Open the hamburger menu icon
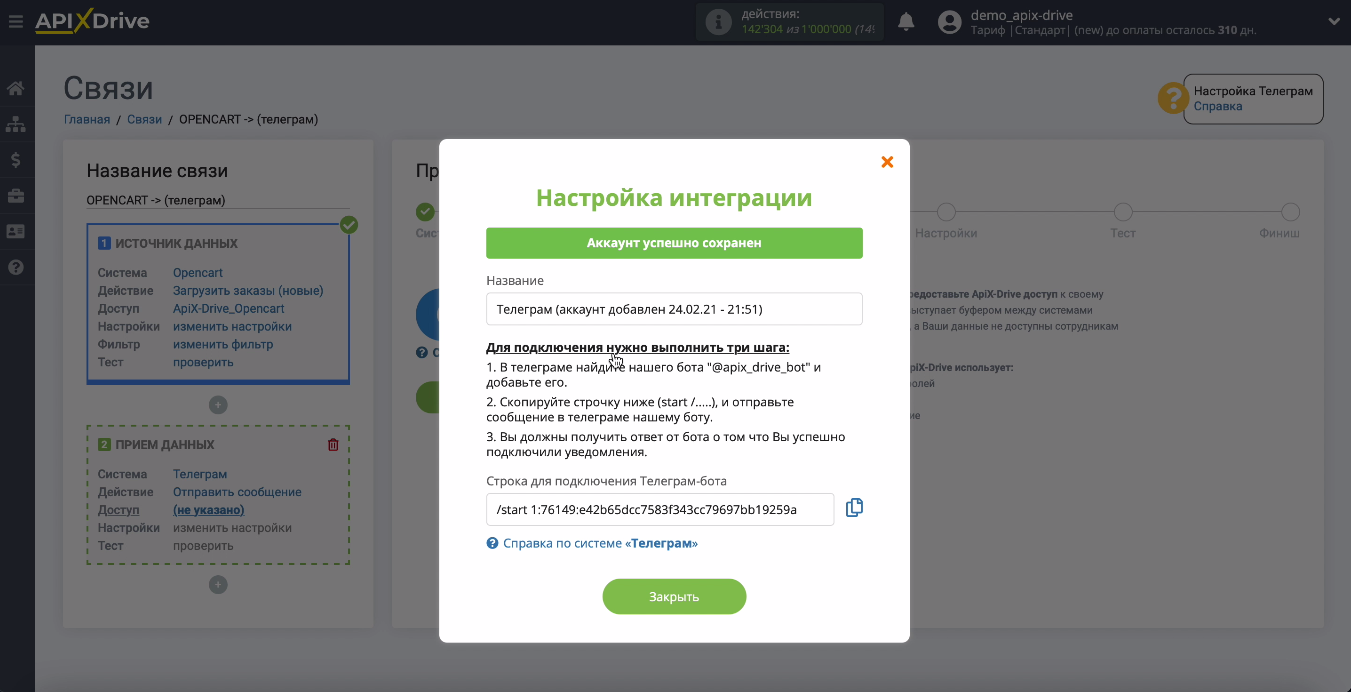Screen dimensions: 1351x692 point(15,21)
